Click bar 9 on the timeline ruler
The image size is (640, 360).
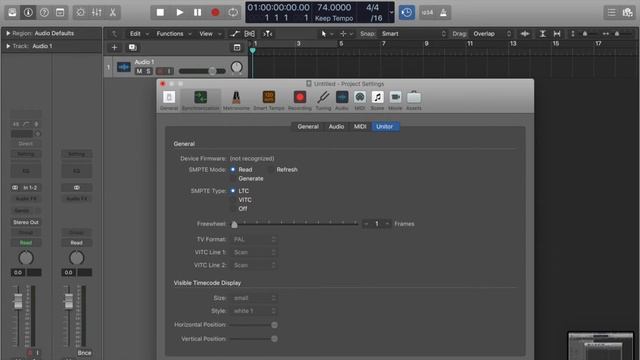coord(426,44)
